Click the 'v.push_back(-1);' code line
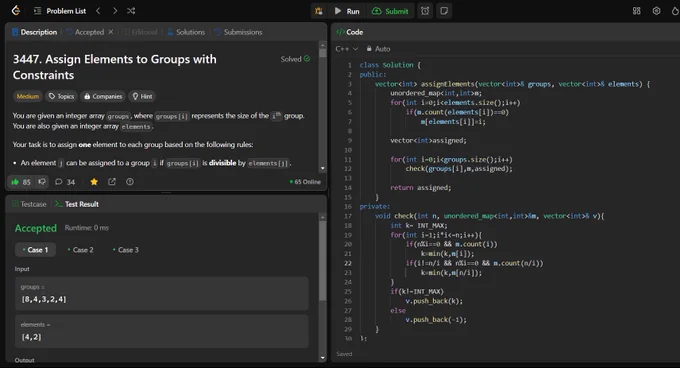The height and width of the screenshot is (368, 680). (x=436, y=320)
